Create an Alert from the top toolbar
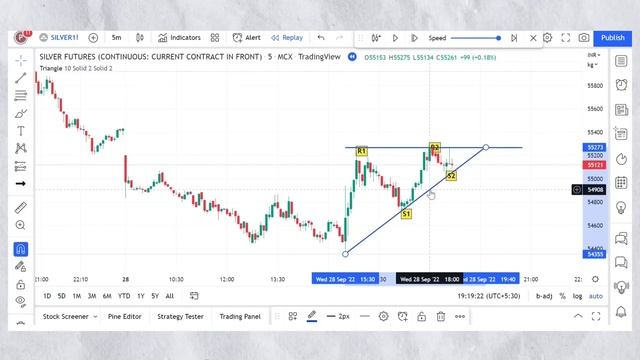Image resolution: width=640 pixels, height=360 pixels. [x=247, y=38]
